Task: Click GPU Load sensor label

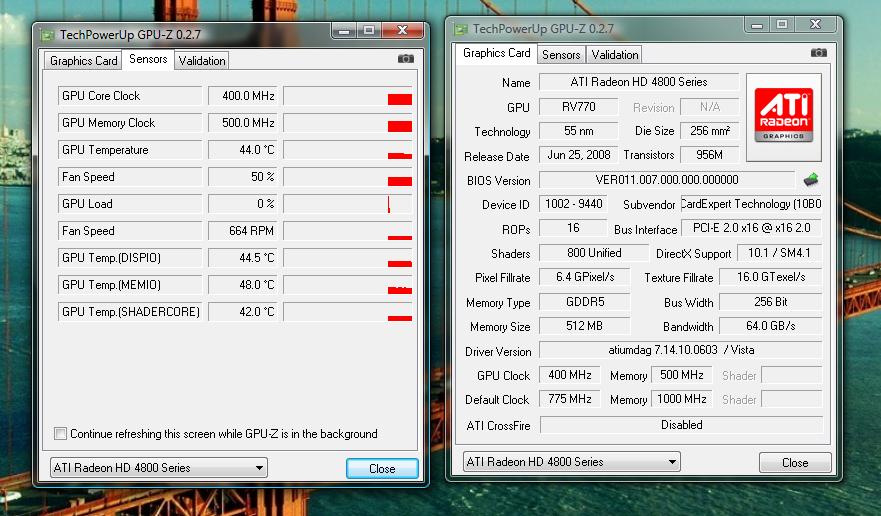Action: point(130,203)
